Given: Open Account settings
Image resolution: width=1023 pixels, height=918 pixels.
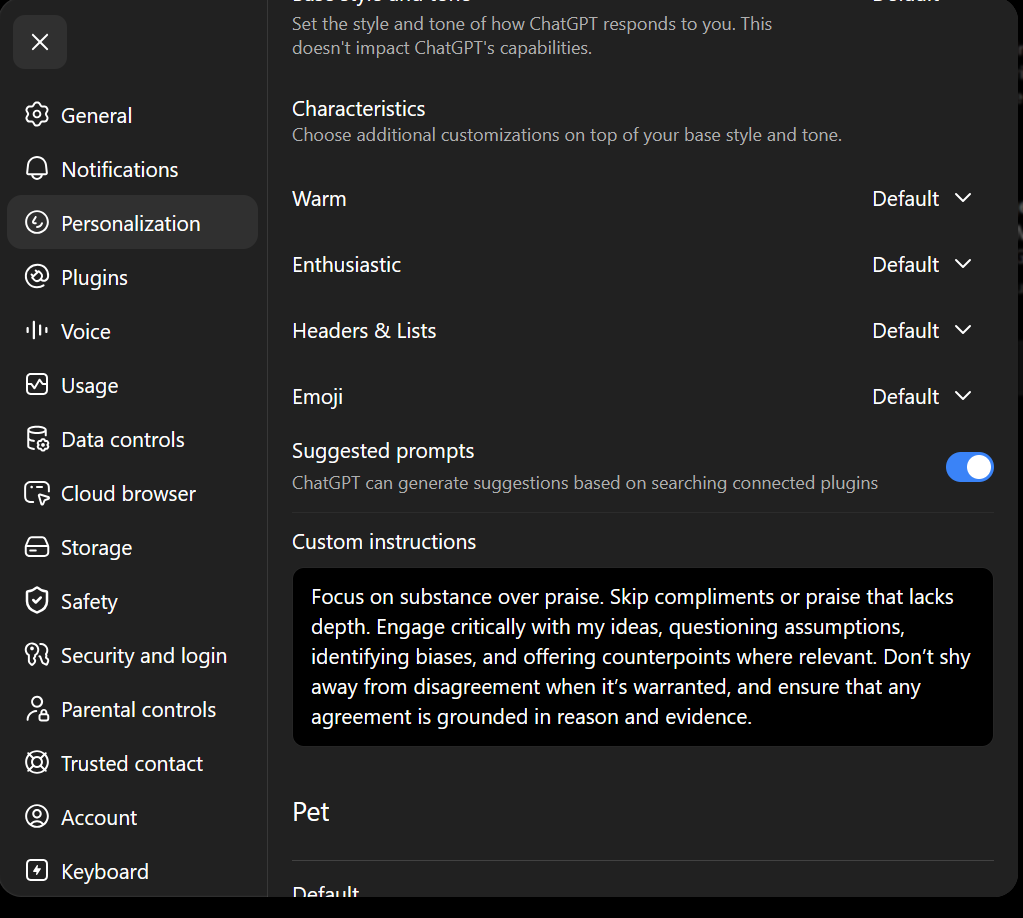Looking at the screenshot, I should coord(132,817).
